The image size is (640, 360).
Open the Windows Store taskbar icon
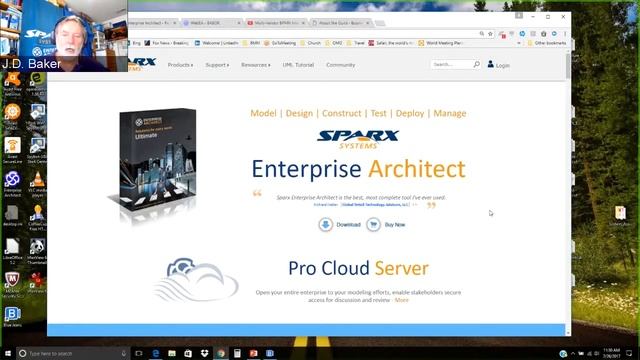point(188,353)
